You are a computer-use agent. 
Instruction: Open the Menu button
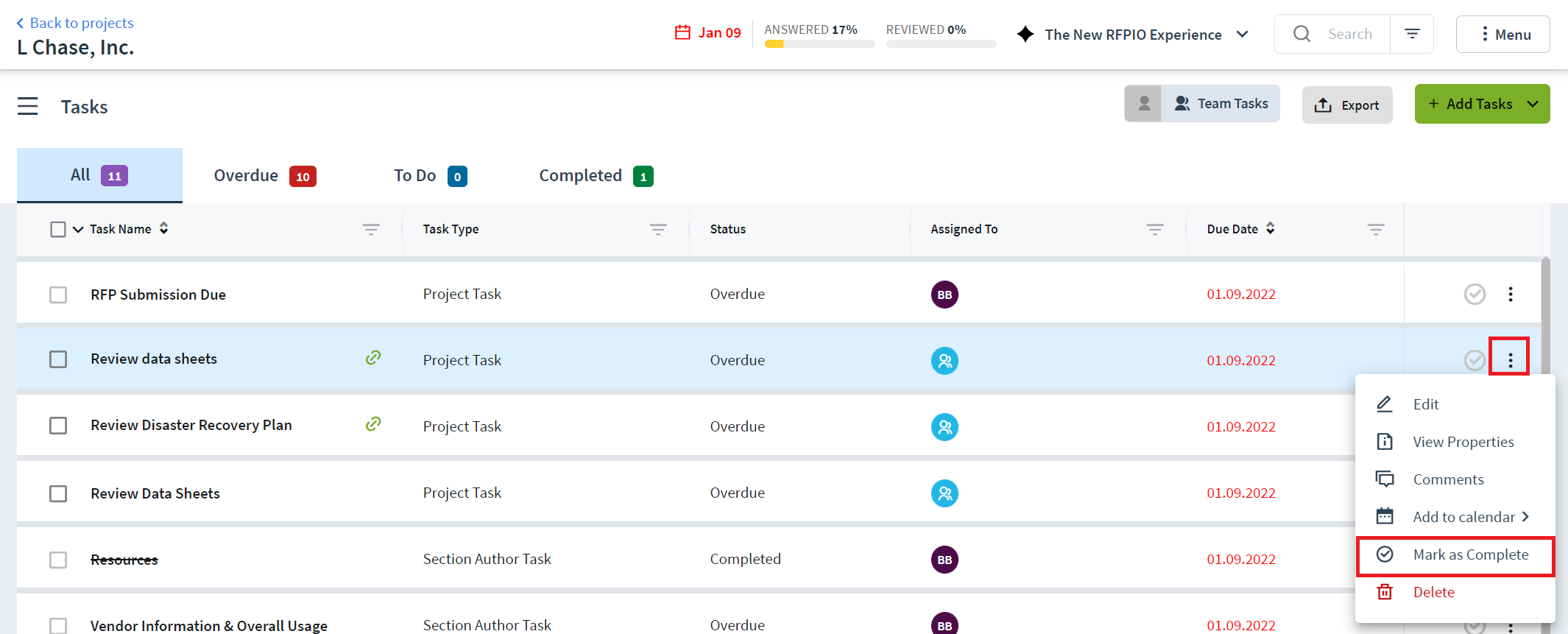click(1502, 34)
